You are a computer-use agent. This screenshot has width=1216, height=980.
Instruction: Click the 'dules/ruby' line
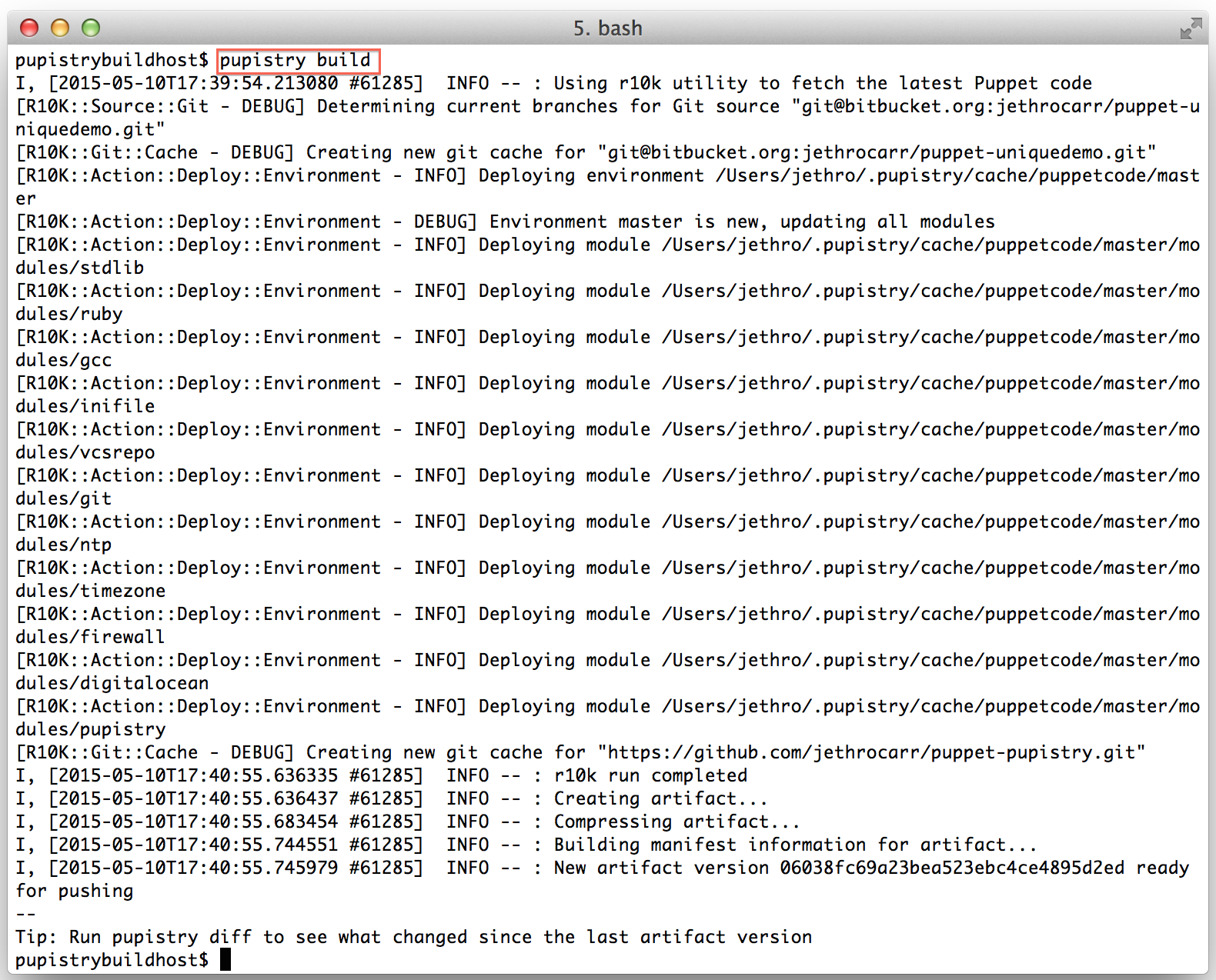(68, 314)
